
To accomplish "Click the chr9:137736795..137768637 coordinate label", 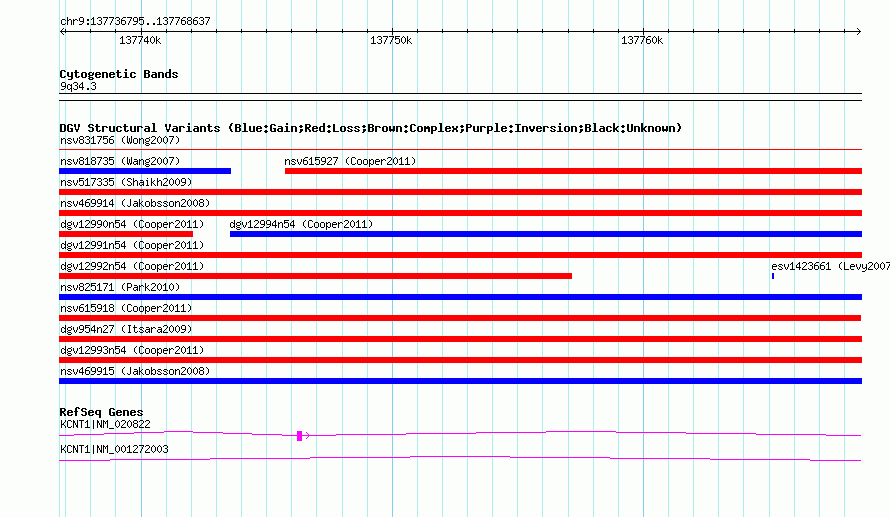I will pos(135,21).
